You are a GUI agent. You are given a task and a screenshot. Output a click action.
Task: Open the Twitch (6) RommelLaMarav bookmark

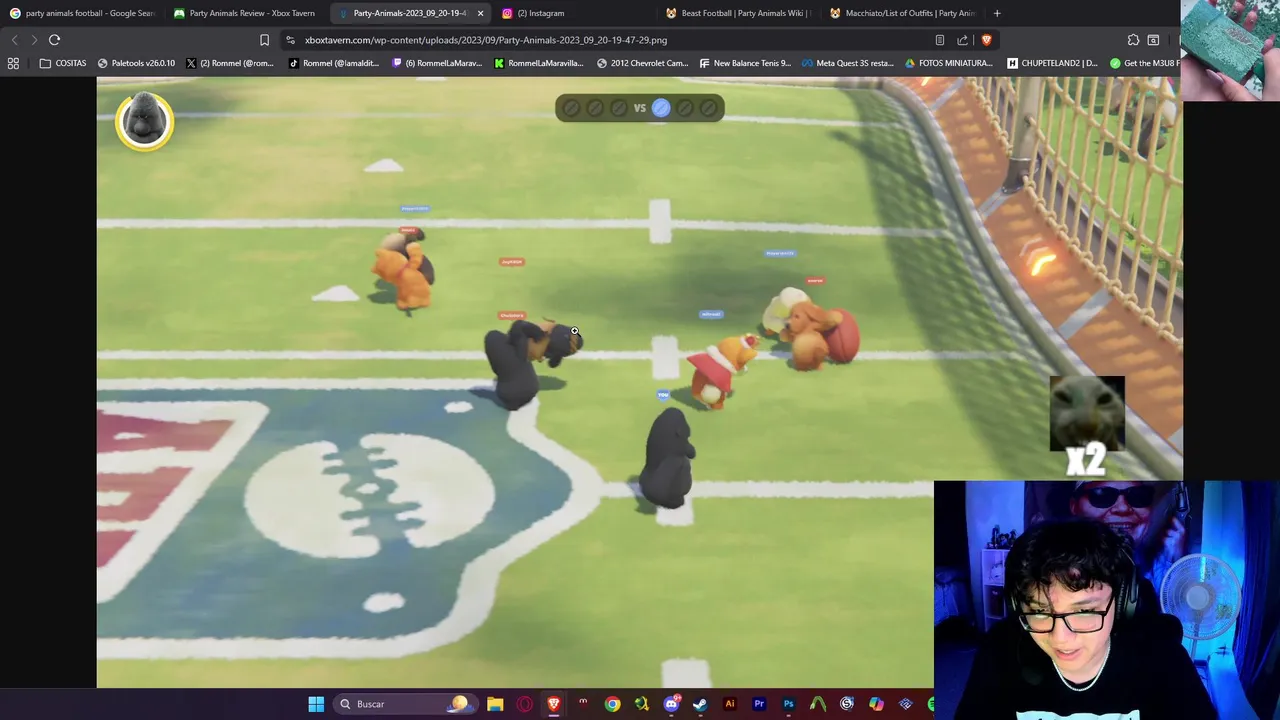(437, 63)
